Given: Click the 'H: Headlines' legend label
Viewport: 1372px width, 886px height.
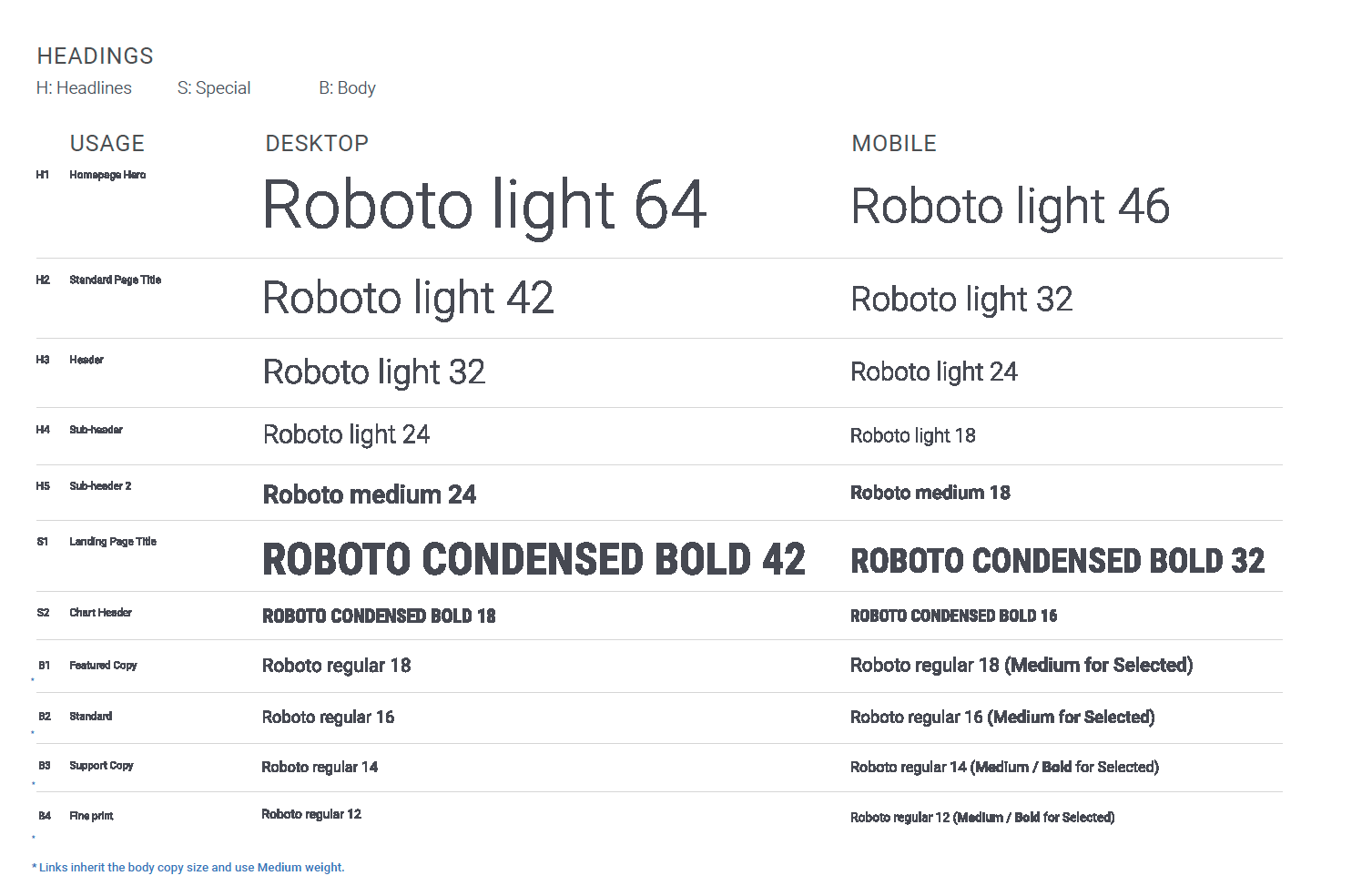Looking at the screenshot, I should coord(84,88).
